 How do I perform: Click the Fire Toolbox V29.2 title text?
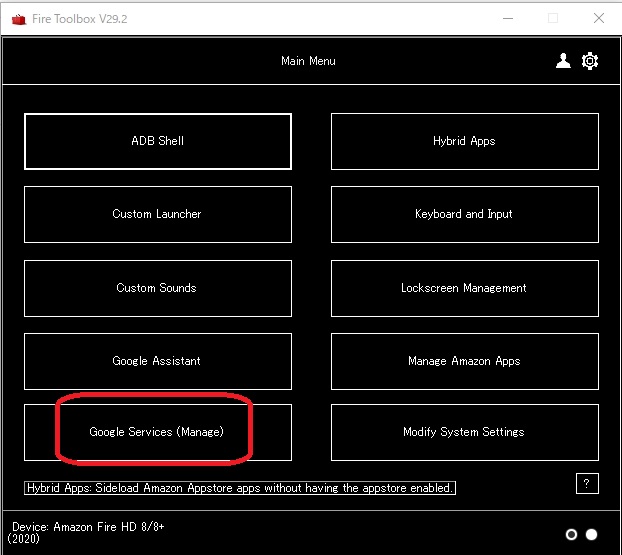click(x=80, y=19)
